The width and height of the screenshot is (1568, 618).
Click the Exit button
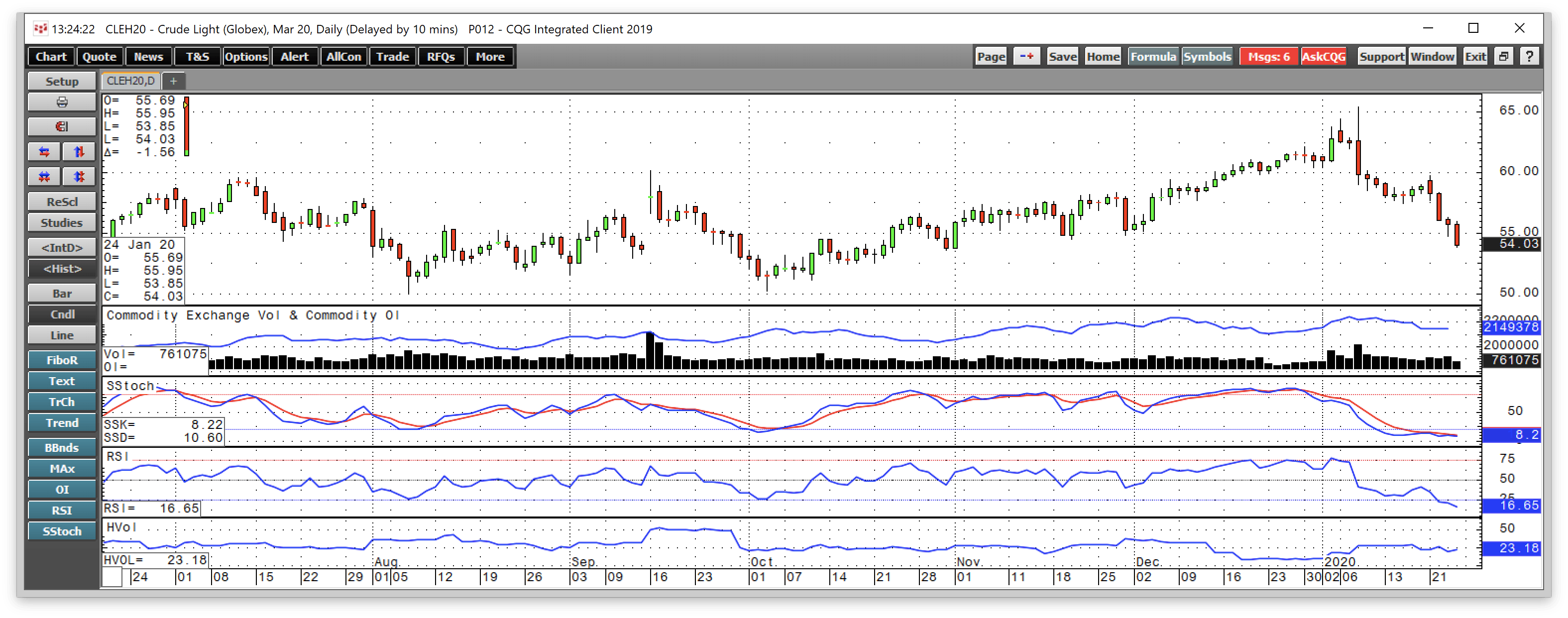(x=1475, y=57)
